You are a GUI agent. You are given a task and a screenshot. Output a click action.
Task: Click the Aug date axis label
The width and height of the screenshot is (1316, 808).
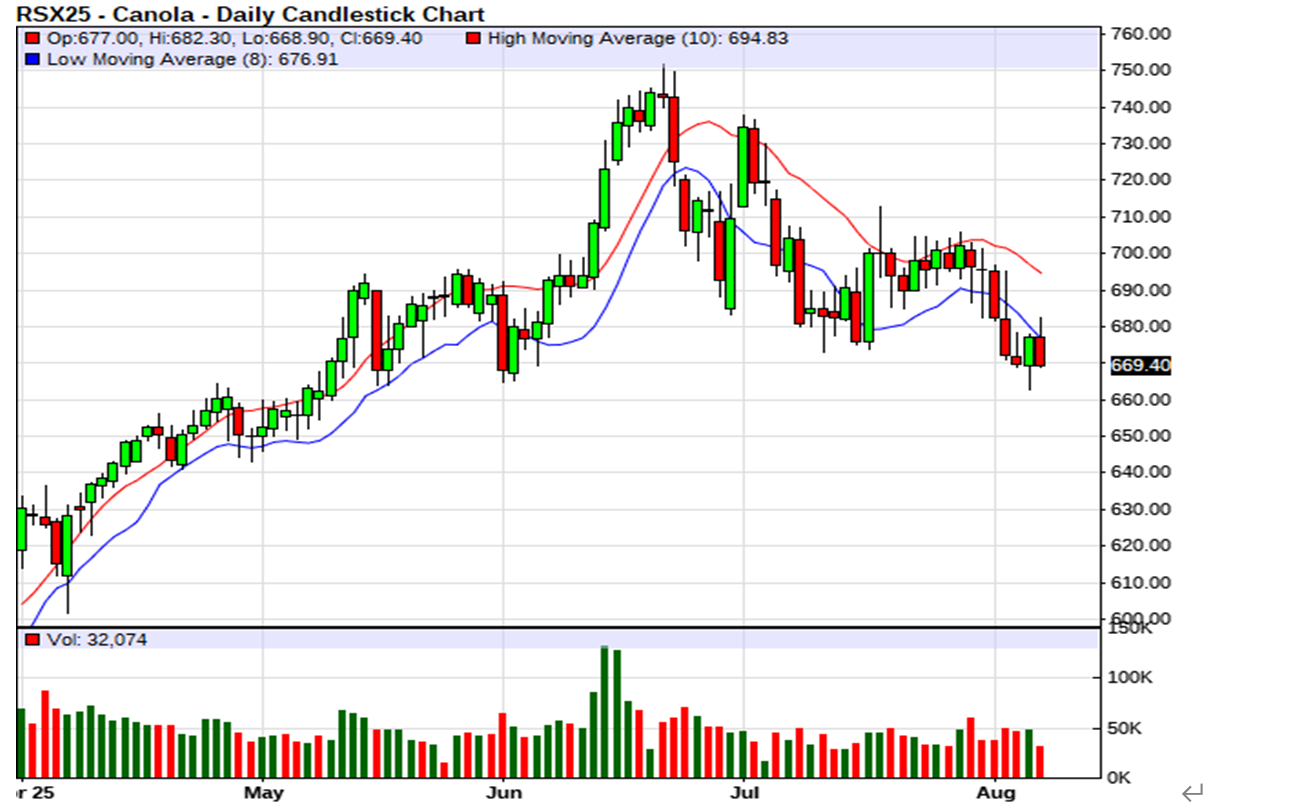(x=996, y=793)
